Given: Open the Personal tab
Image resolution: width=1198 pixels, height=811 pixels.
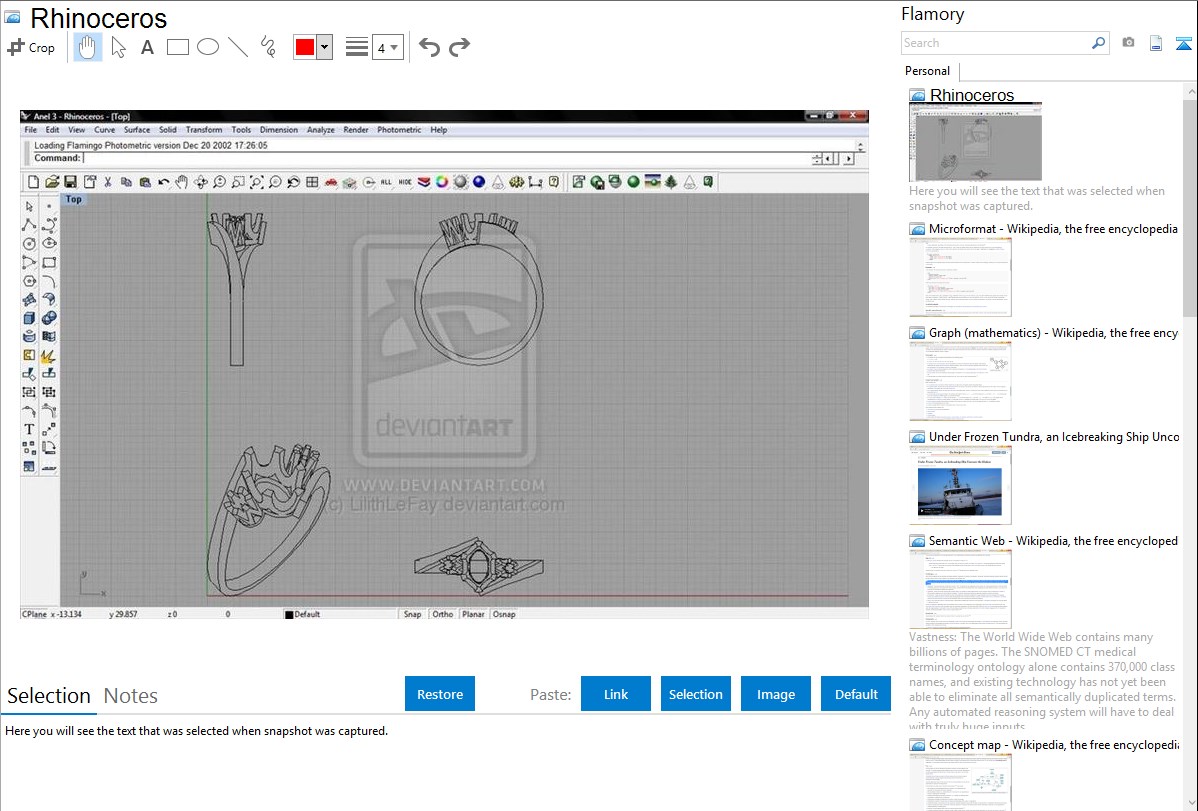Looking at the screenshot, I should (927, 71).
